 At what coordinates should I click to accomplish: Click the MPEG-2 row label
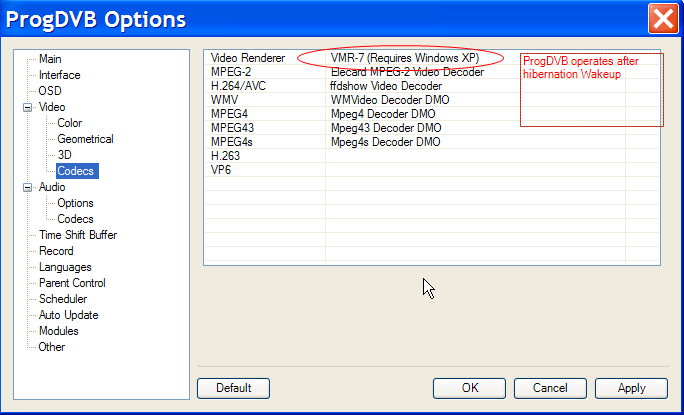(x=231, y=72)
